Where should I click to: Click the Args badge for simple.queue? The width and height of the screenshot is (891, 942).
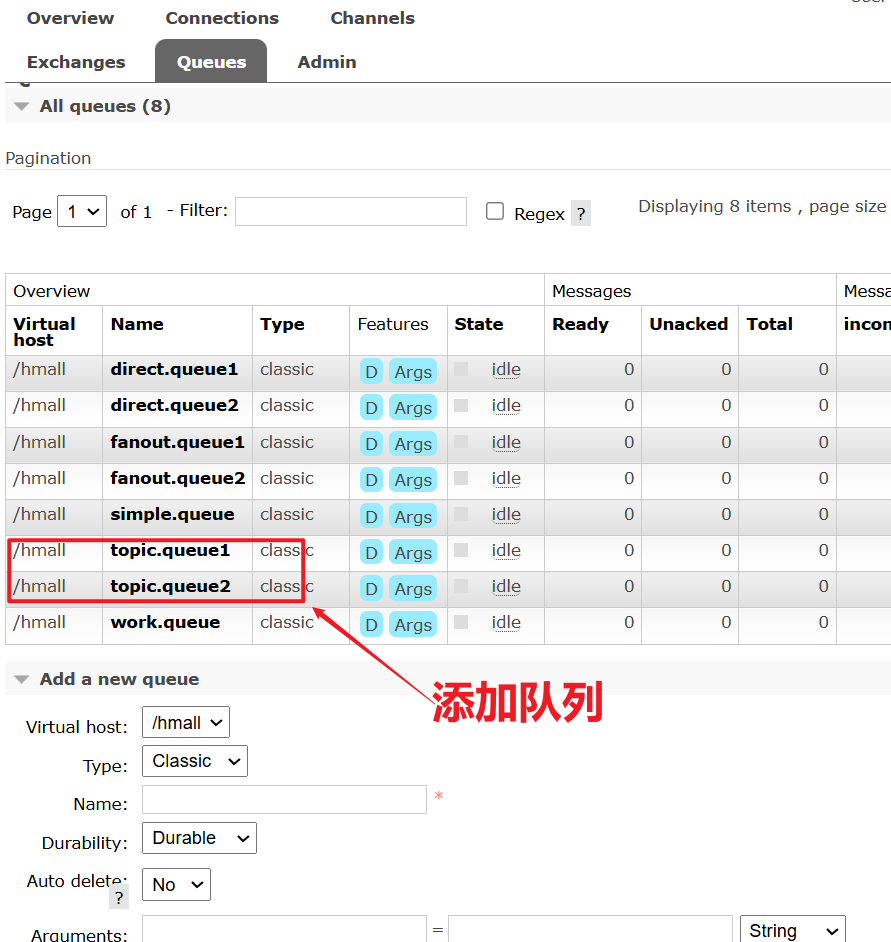point(412,517)
